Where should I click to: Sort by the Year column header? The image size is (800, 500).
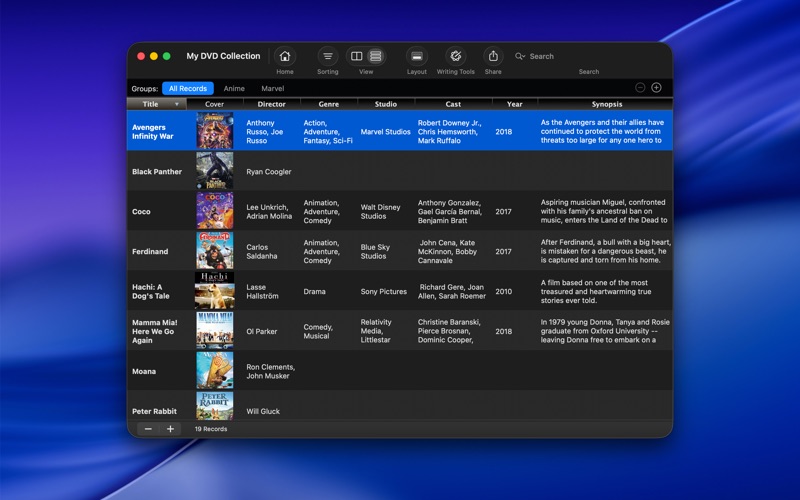tap(514, 104)
